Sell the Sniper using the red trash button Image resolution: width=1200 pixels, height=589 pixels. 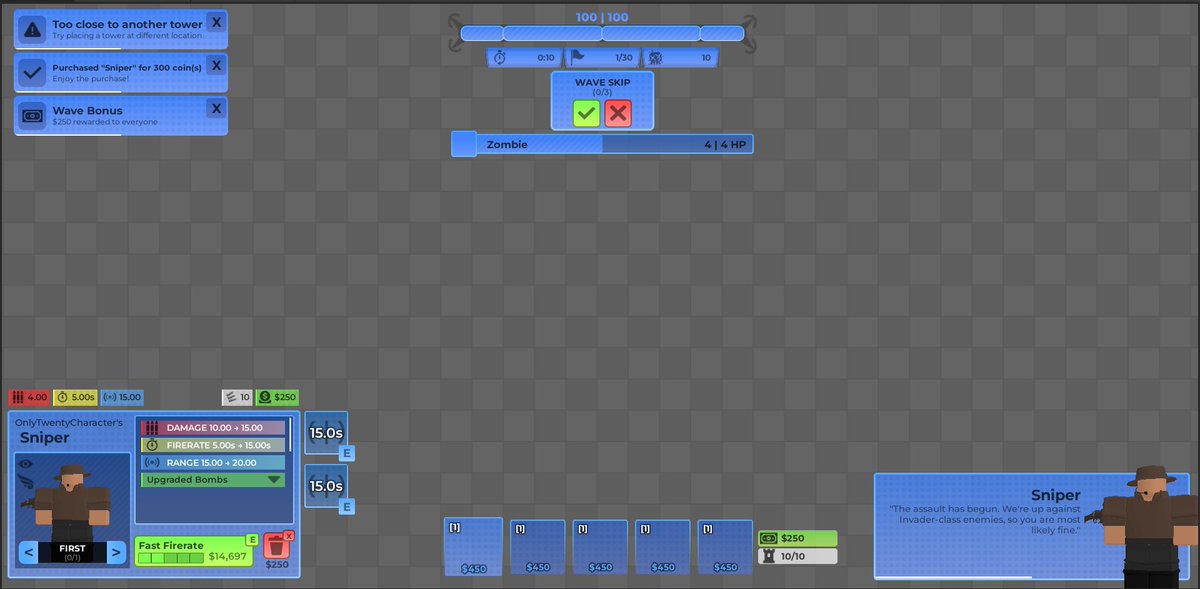pyautogui.click(x=276, y=547)
